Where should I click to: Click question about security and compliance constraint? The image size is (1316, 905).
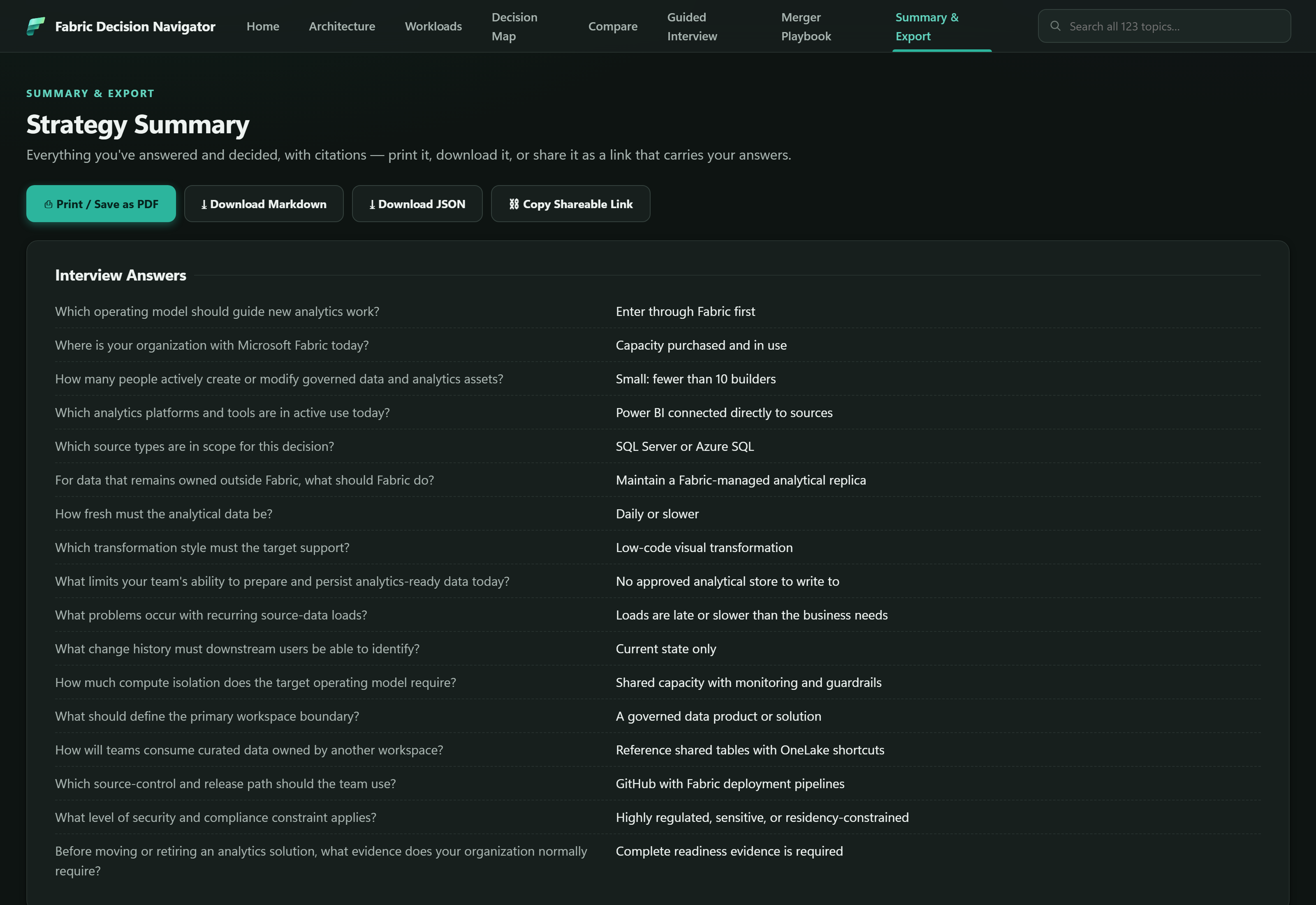215,818
